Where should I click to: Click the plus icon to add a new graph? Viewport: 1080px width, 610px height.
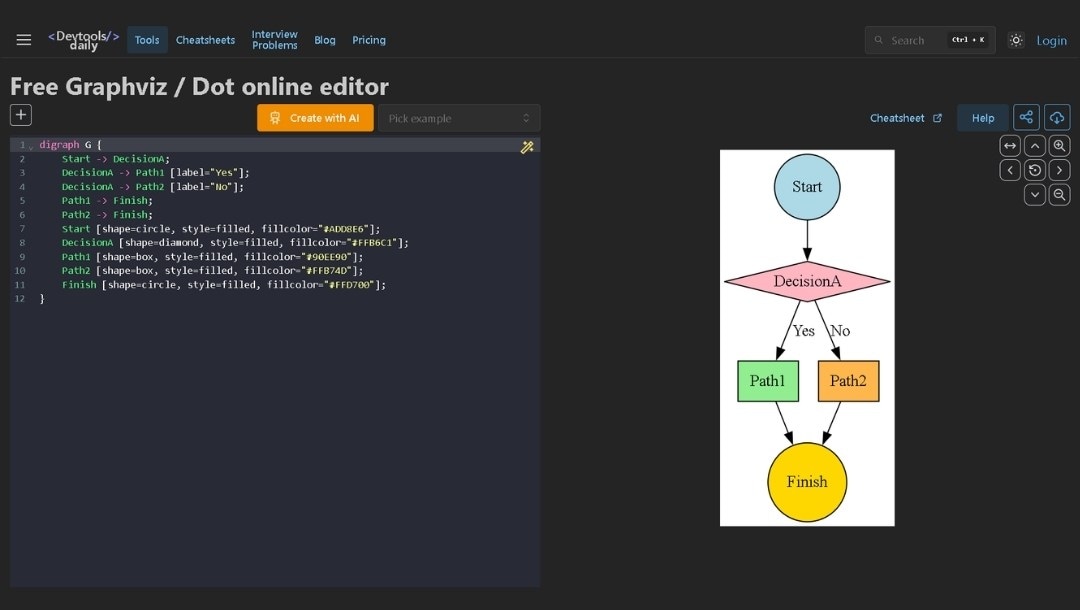pyautogui.click(x=21, y=115)
